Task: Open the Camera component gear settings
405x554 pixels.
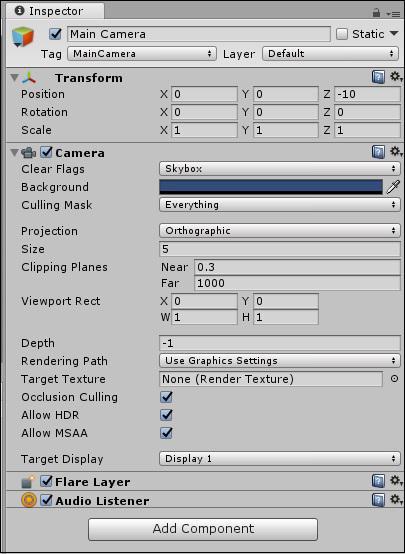Action: click(x=396, y=152)
